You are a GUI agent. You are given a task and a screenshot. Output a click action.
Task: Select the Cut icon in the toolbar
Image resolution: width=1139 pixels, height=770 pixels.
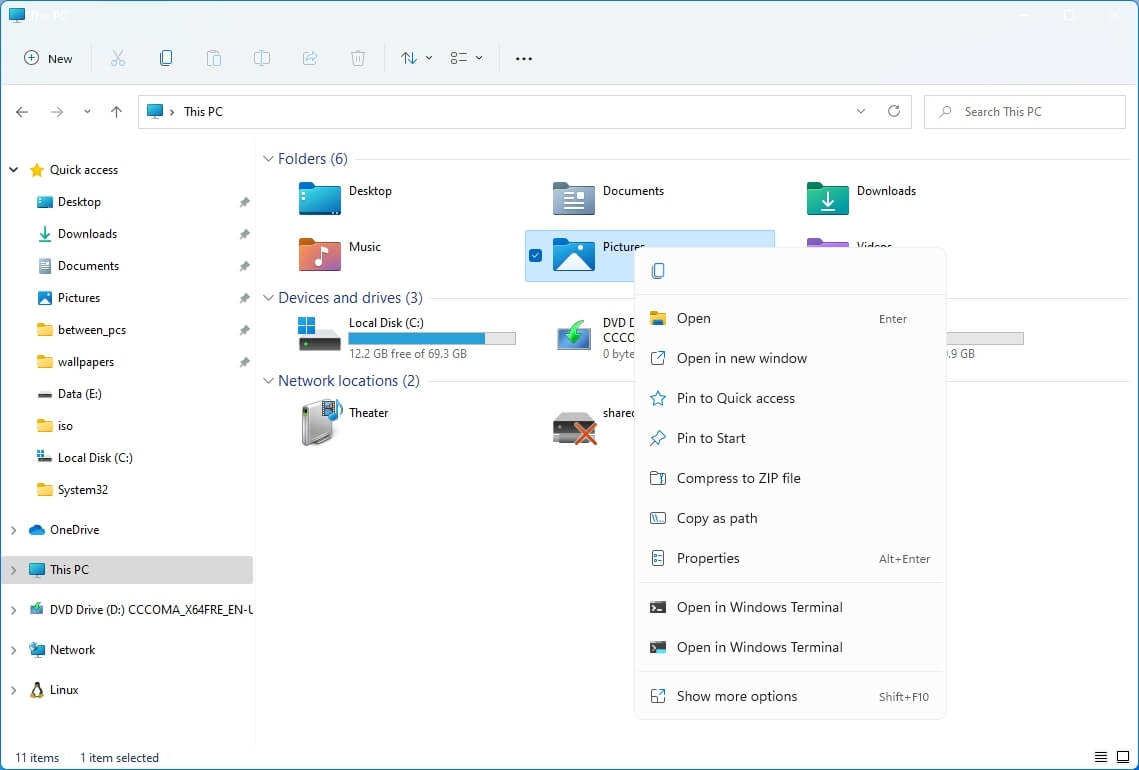click(x=117, y=58)
